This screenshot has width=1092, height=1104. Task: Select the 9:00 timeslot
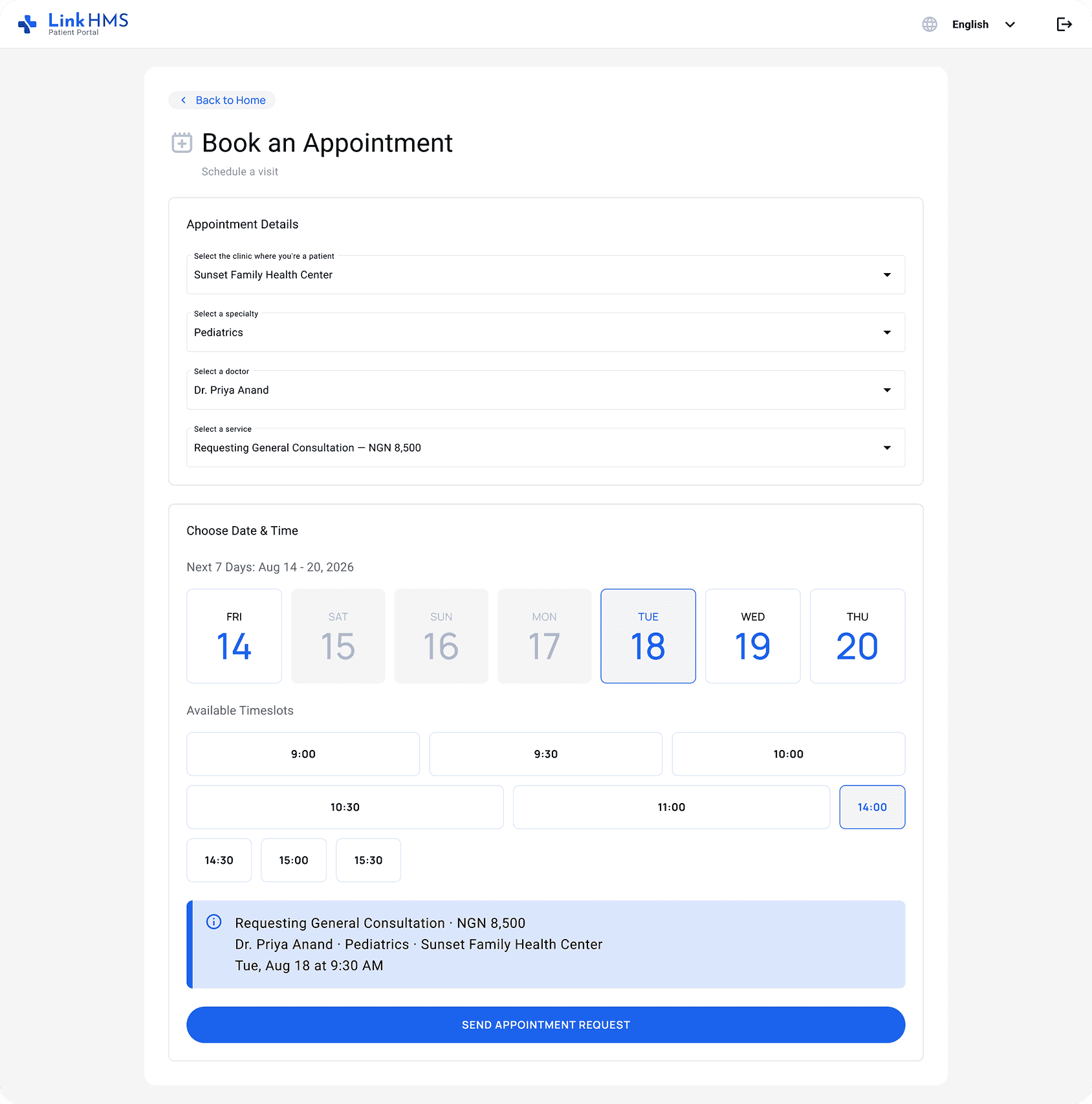(303, 754)
